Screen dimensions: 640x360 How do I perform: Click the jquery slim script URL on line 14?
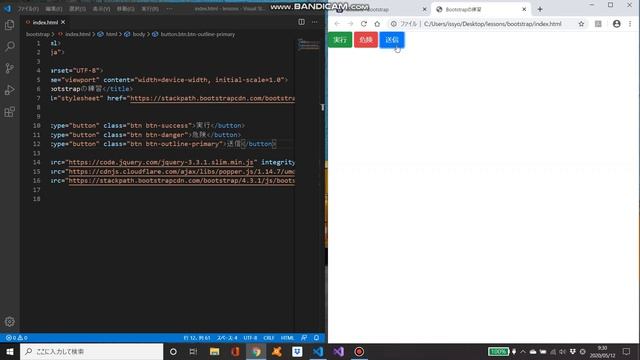click(161, 162)
